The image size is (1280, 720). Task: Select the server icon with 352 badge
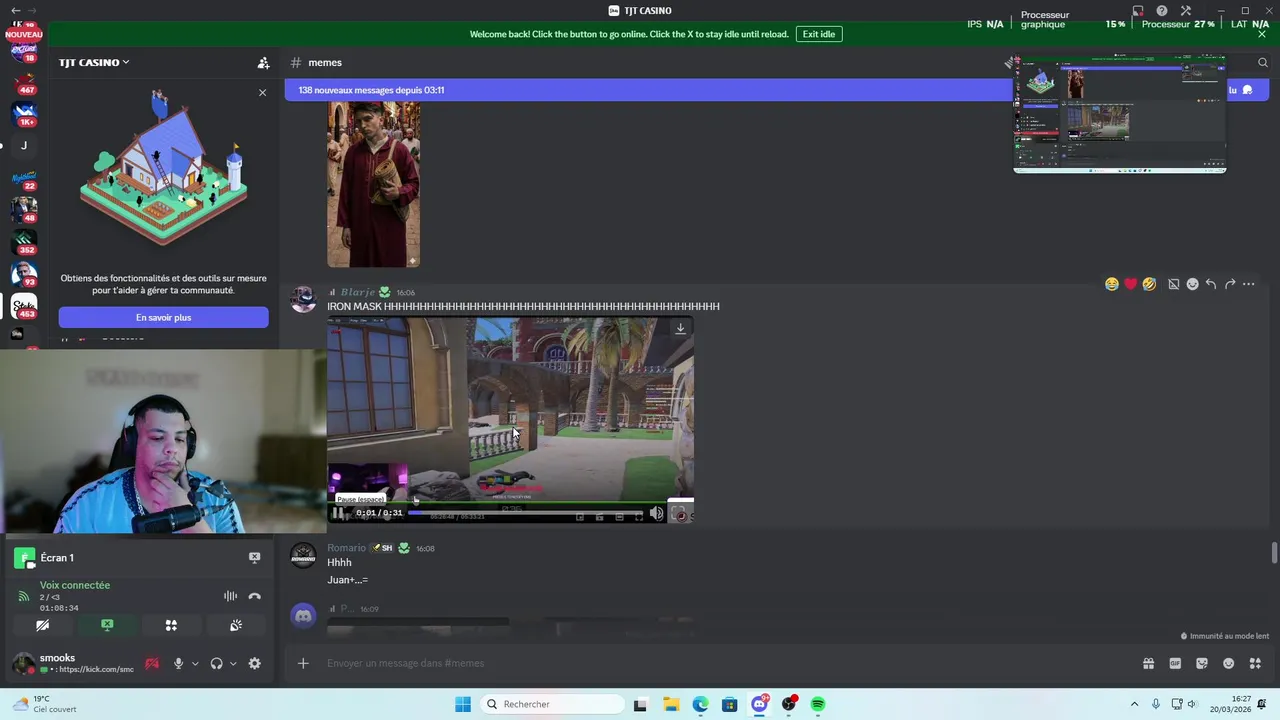24,241
